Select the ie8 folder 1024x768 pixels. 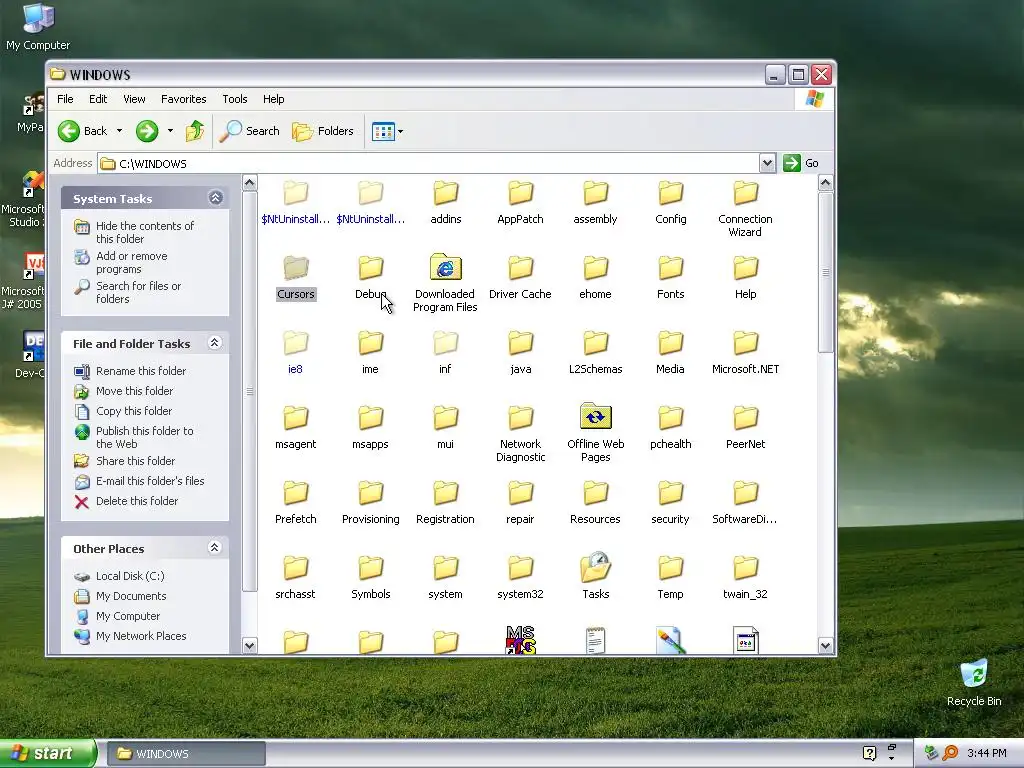(x=295, y=353)
